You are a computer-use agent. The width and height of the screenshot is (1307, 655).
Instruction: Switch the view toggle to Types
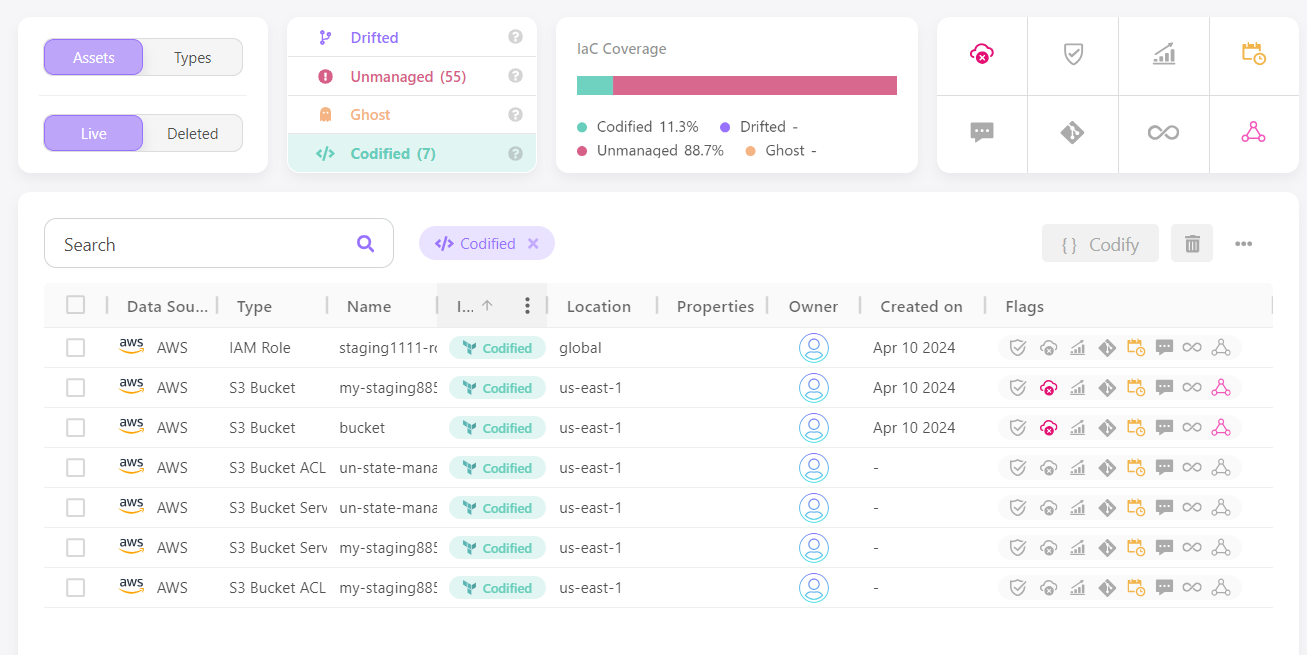tap(192, 57)
